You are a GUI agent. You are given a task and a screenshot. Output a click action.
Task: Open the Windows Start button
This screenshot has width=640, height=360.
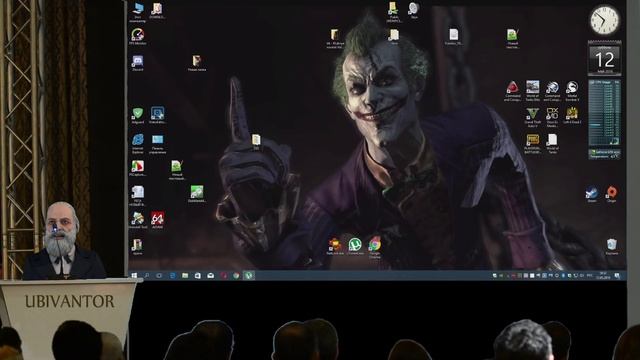(x=134, y=276)
